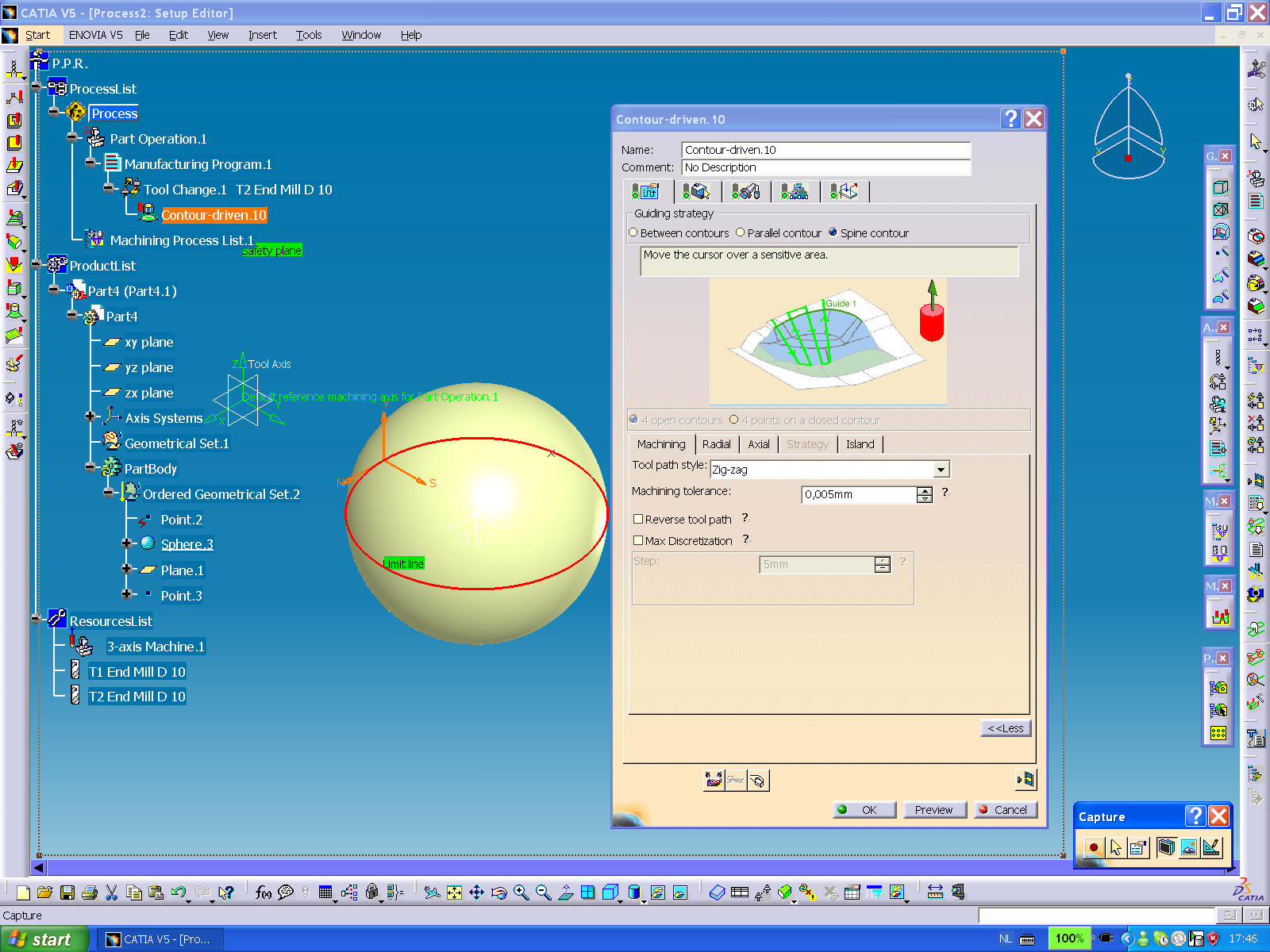This screenshot has width=1270, height=952.
Task: Switch to the Radial tab
Action: (x=717, y=444)
